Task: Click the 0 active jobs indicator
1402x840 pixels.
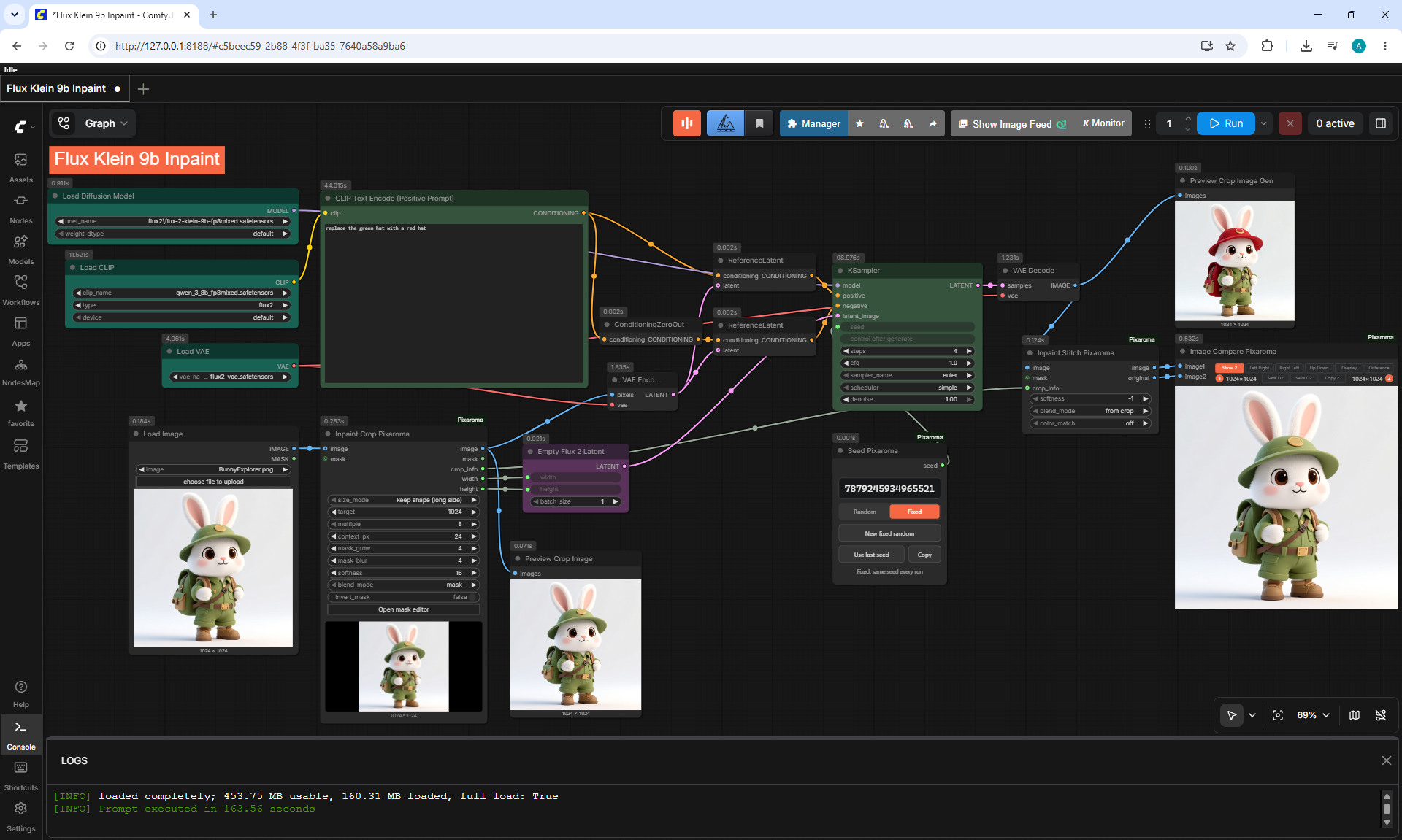Action: coord(1335,123)
